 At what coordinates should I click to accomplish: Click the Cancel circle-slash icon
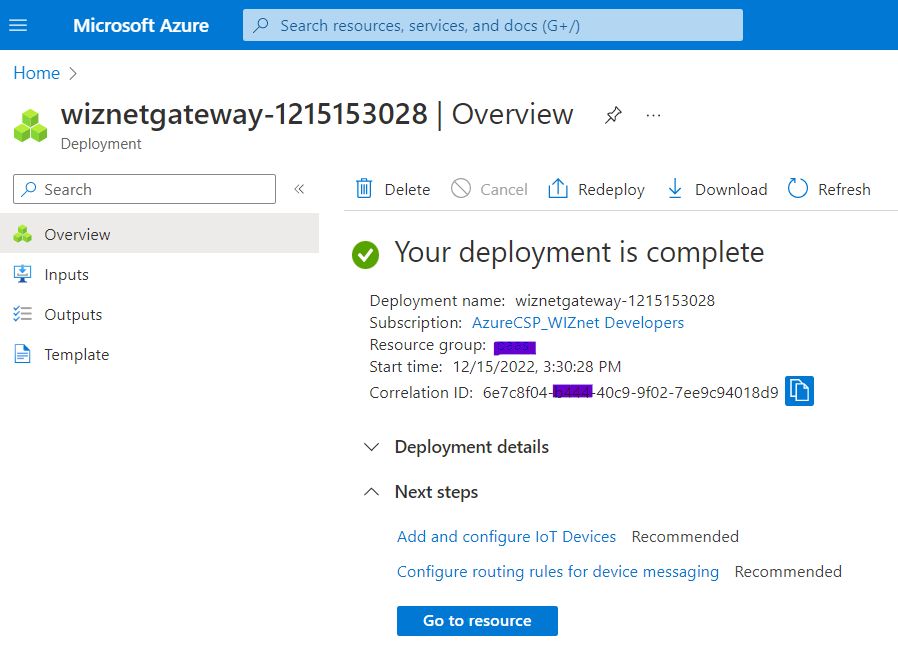point(460,188)
